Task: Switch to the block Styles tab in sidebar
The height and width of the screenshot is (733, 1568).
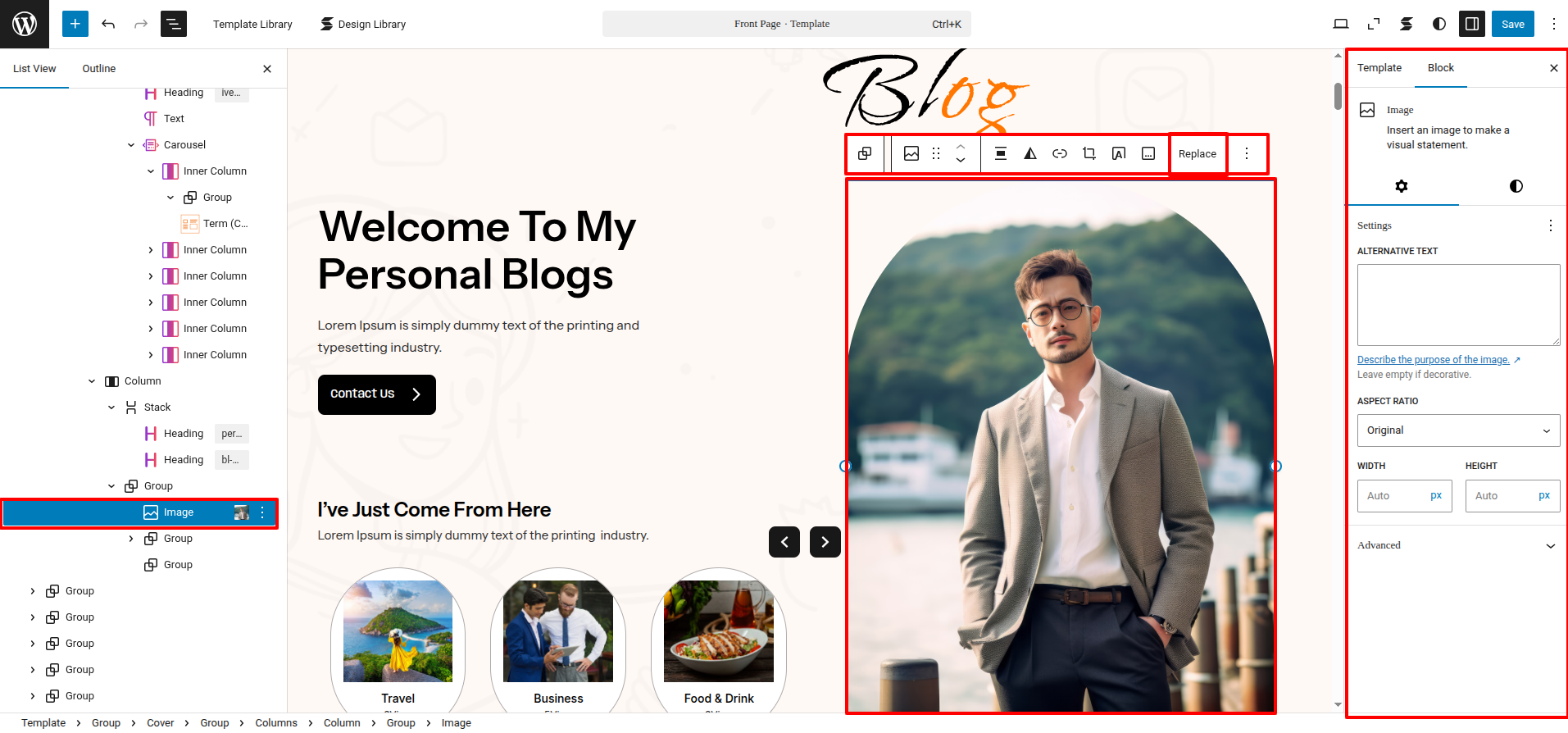Action: click(1516, 186)
